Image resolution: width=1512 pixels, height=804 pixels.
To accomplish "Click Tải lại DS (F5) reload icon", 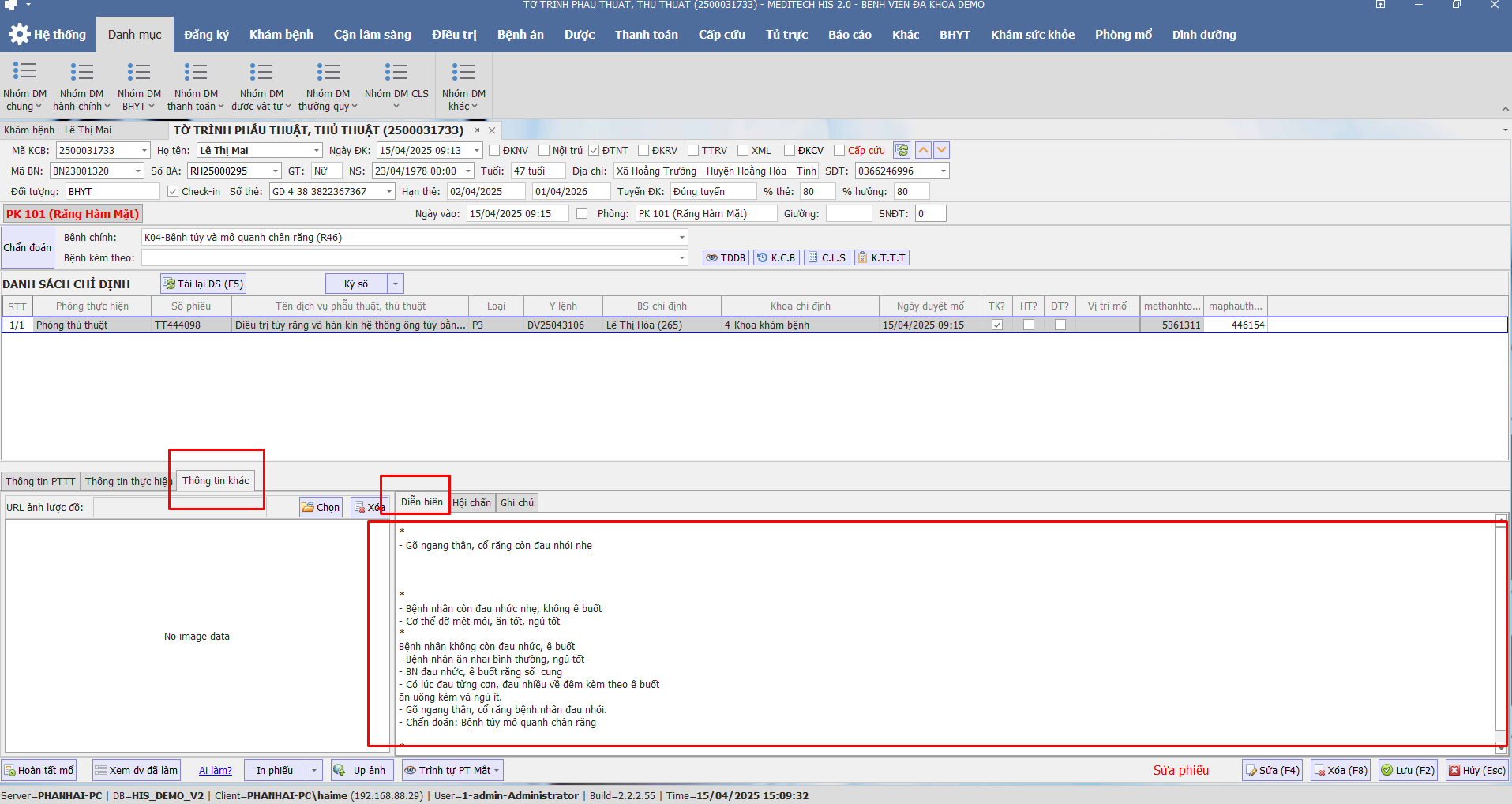I will (170, 284).
